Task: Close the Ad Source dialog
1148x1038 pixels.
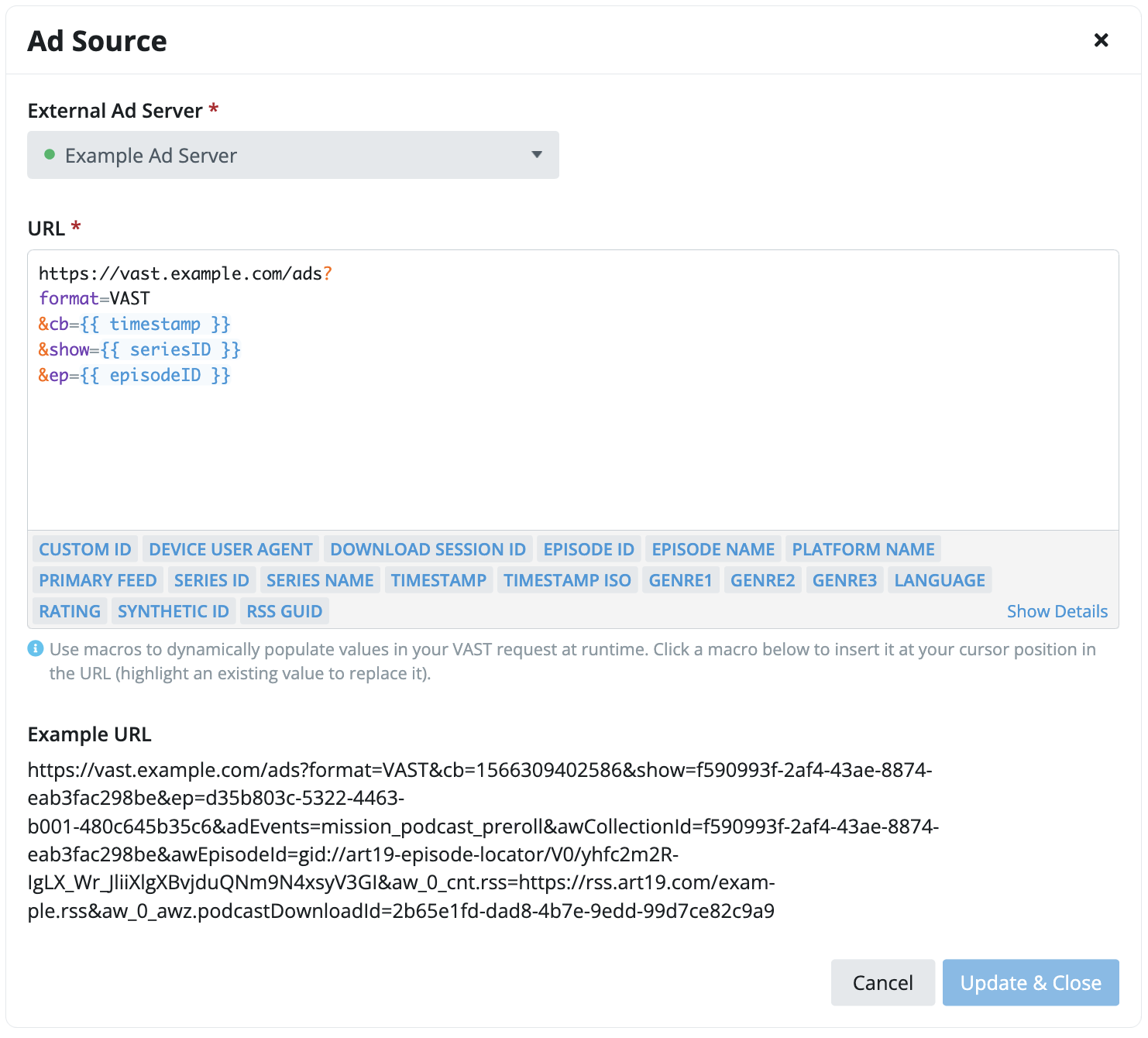Action: 1101,40
